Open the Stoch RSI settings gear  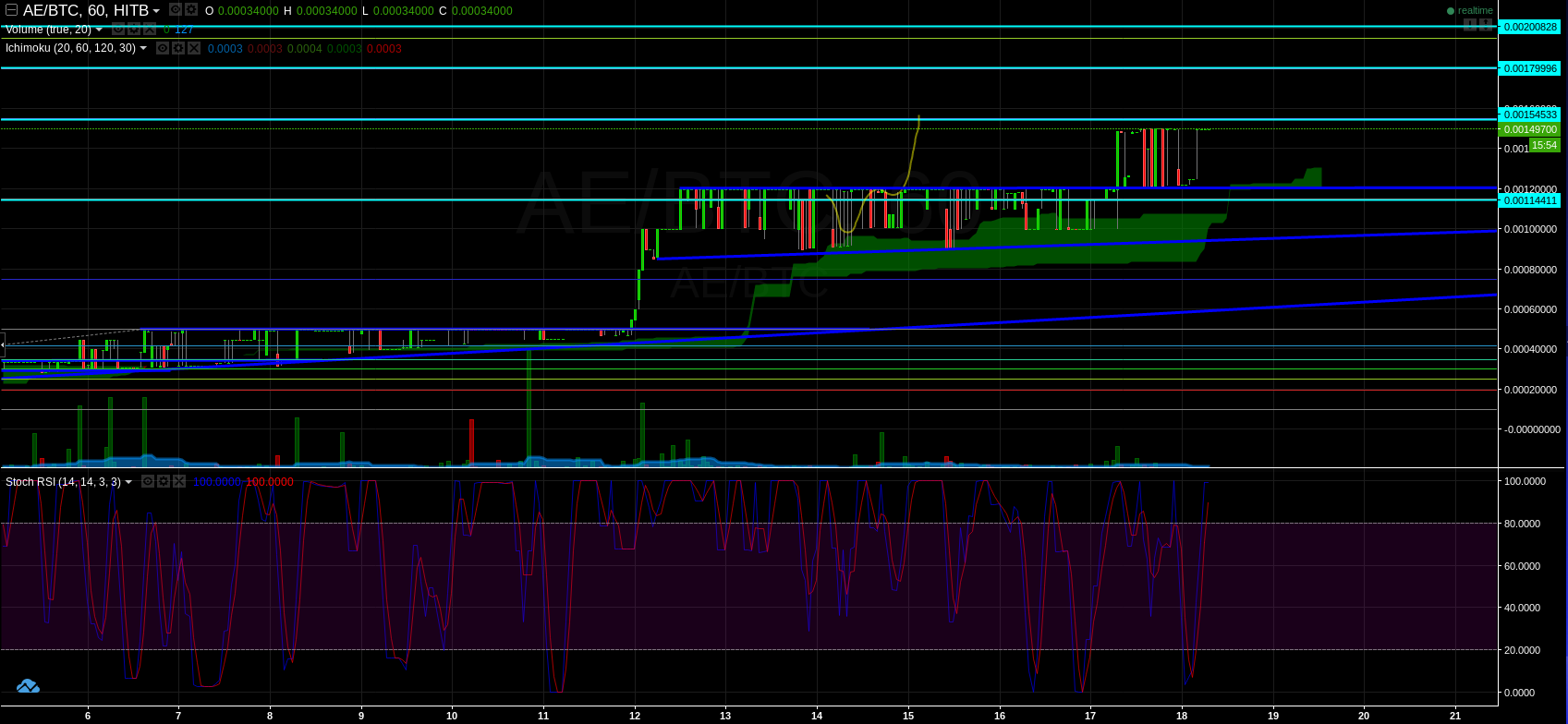click(x=164, y=481)
